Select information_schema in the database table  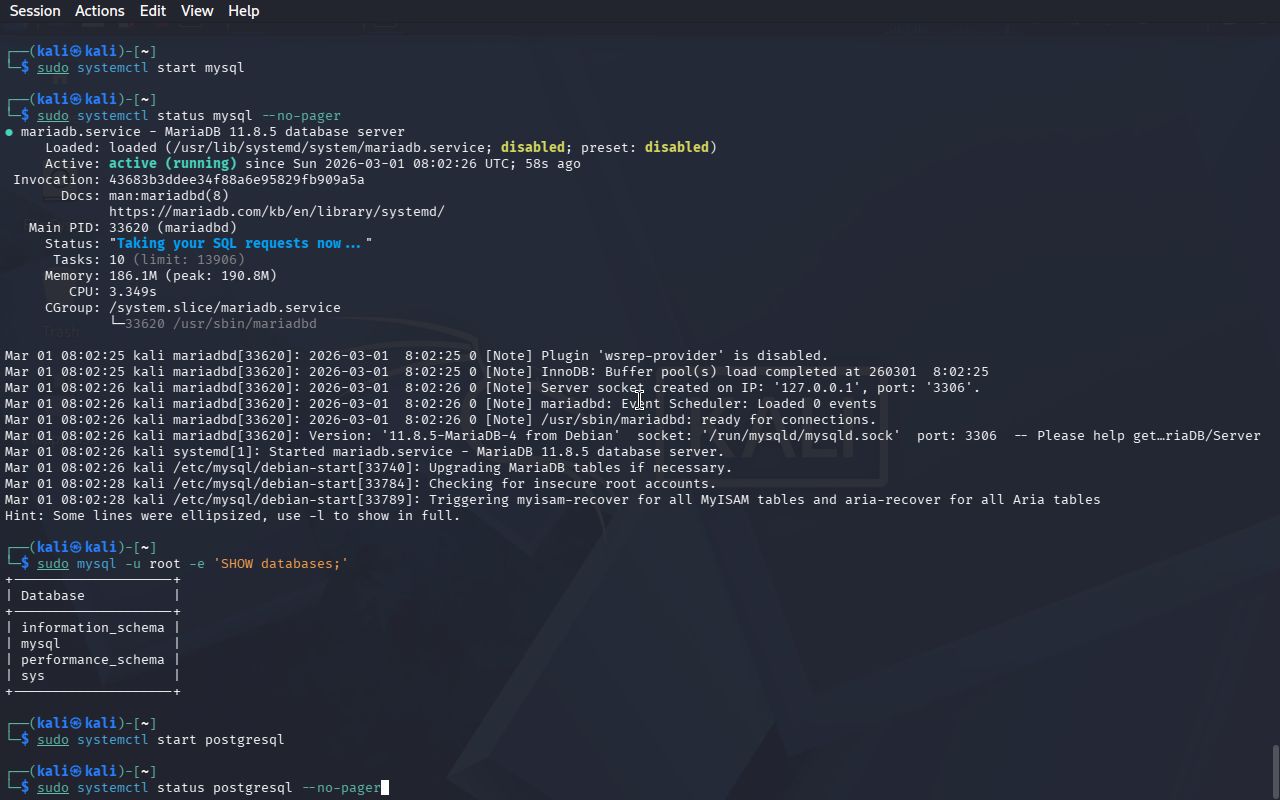(92, 628)
